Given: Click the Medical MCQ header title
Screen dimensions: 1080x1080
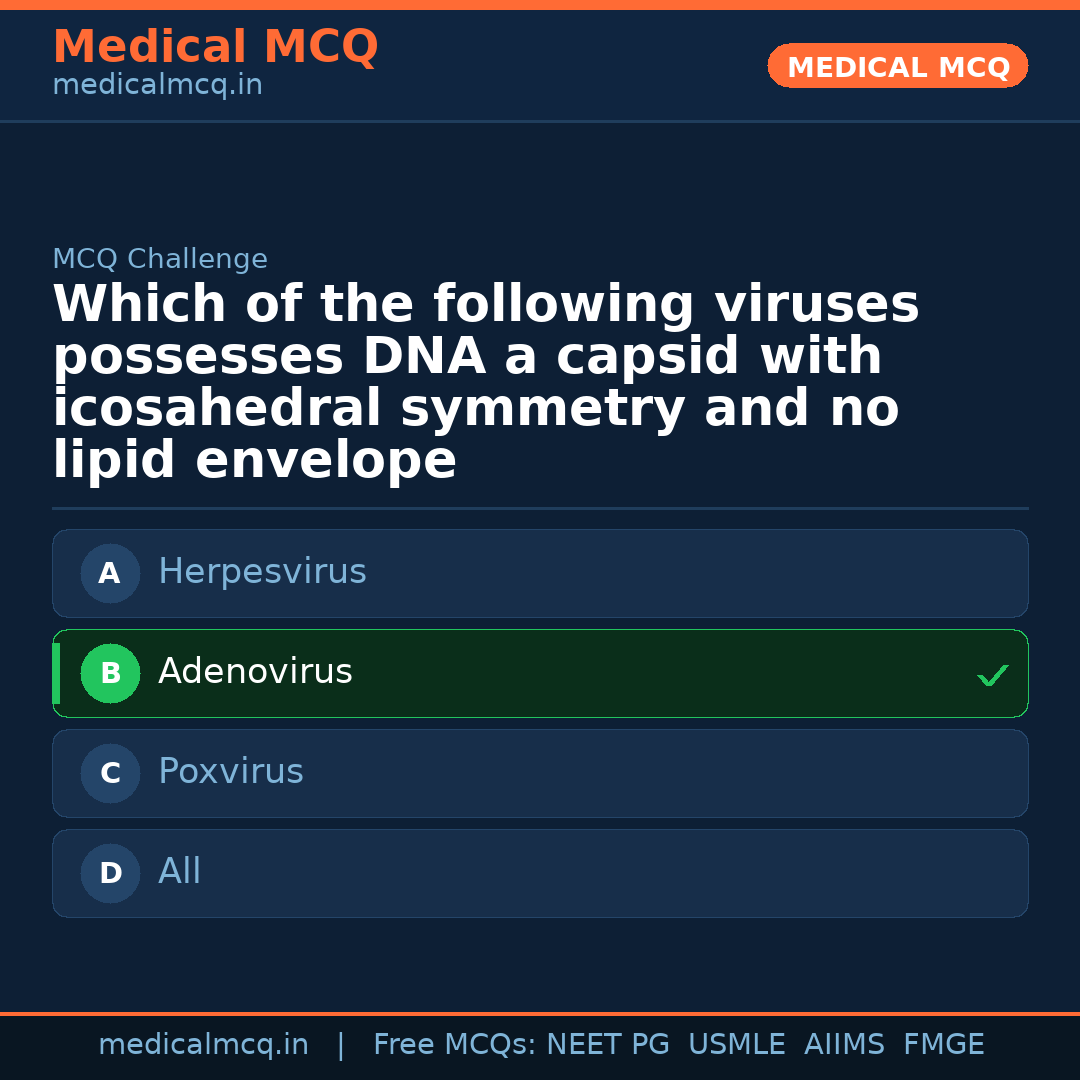Looking at the screenshot, I should tap(215, 47).
